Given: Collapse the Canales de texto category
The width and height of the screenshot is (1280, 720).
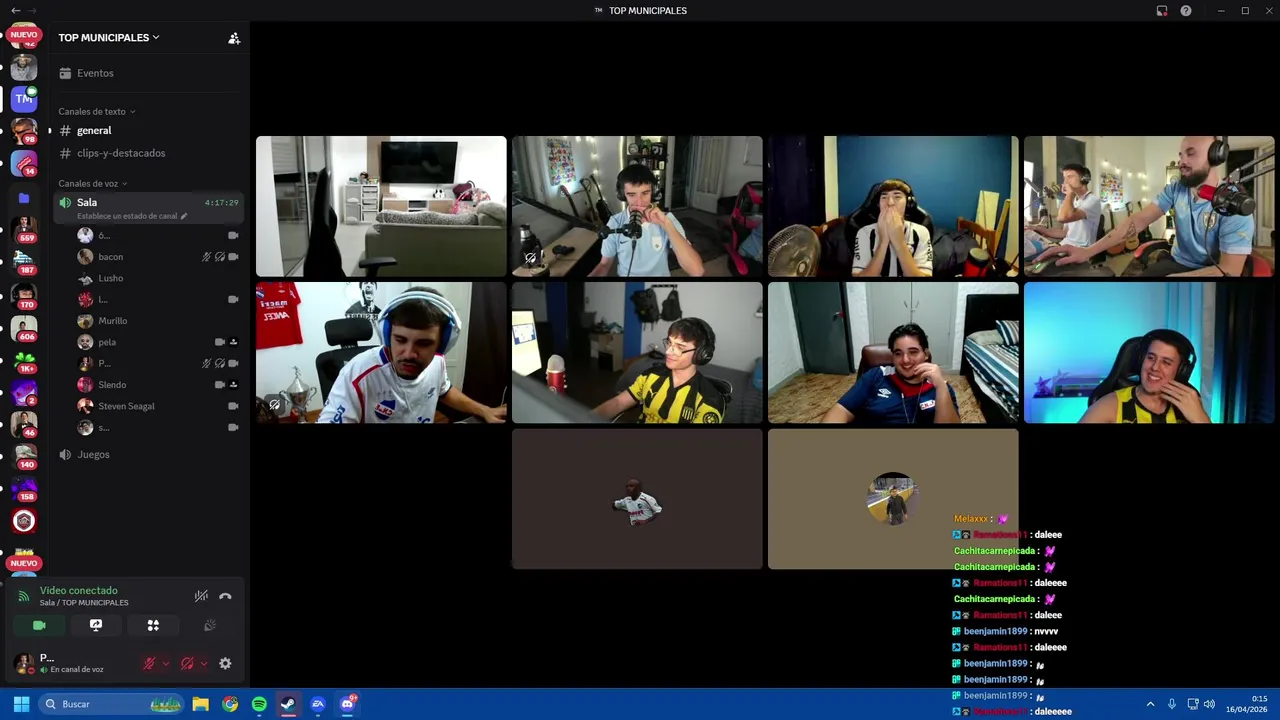Looking at the screenshot, I should pyautogui.click(x=96, y=112).
